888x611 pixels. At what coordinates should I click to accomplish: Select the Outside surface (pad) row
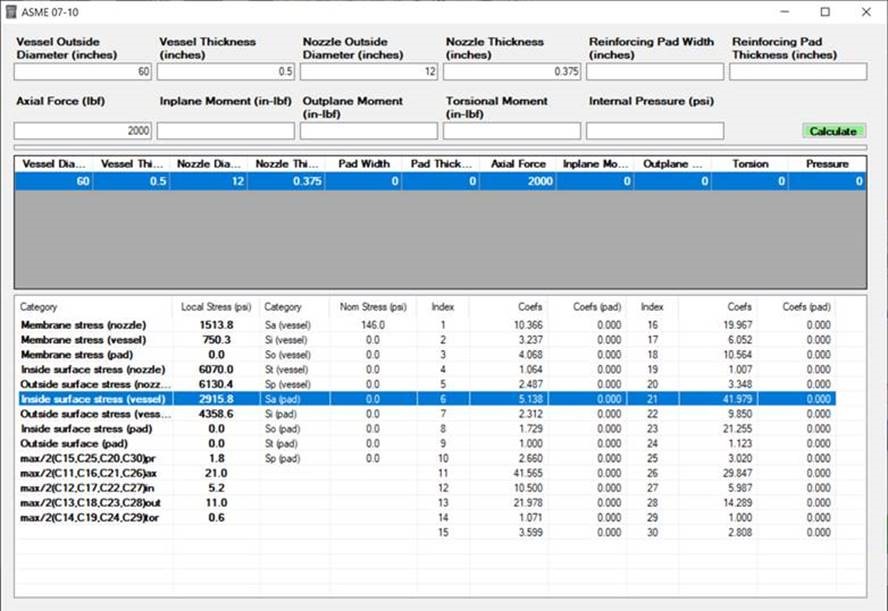[428, 443]
